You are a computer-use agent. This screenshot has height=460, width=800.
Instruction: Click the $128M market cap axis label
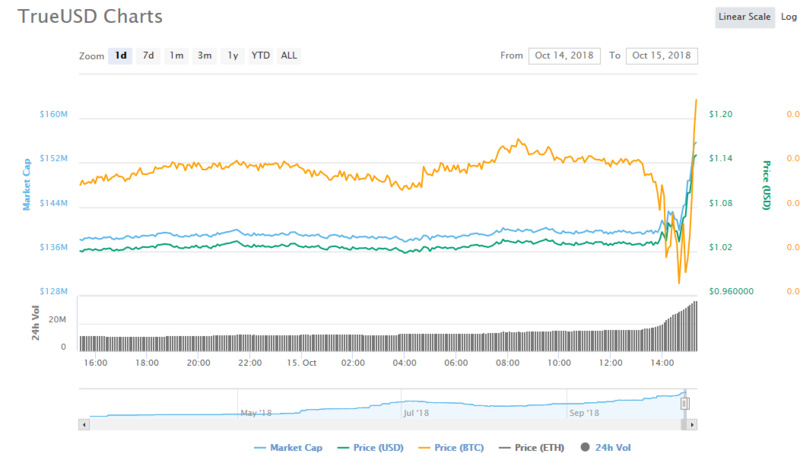(54, 291)
